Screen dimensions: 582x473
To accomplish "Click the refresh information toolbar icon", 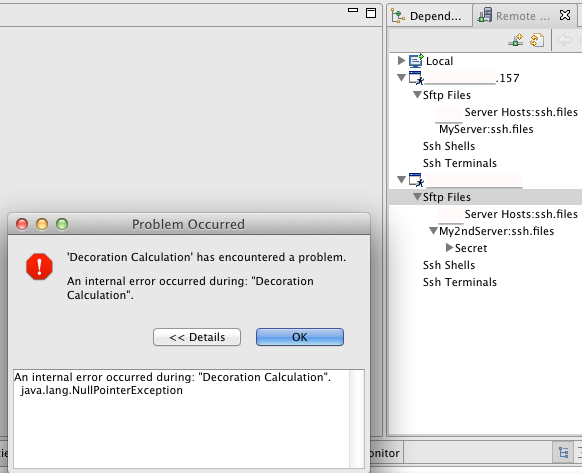I will [x=537, y=40].
